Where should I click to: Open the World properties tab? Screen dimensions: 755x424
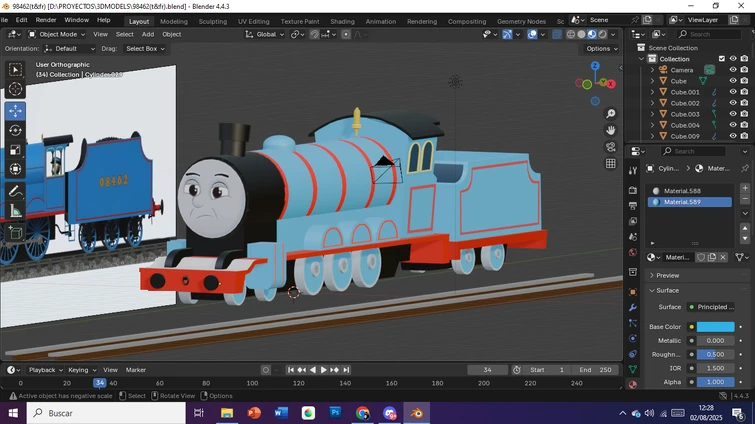(633, 252)
